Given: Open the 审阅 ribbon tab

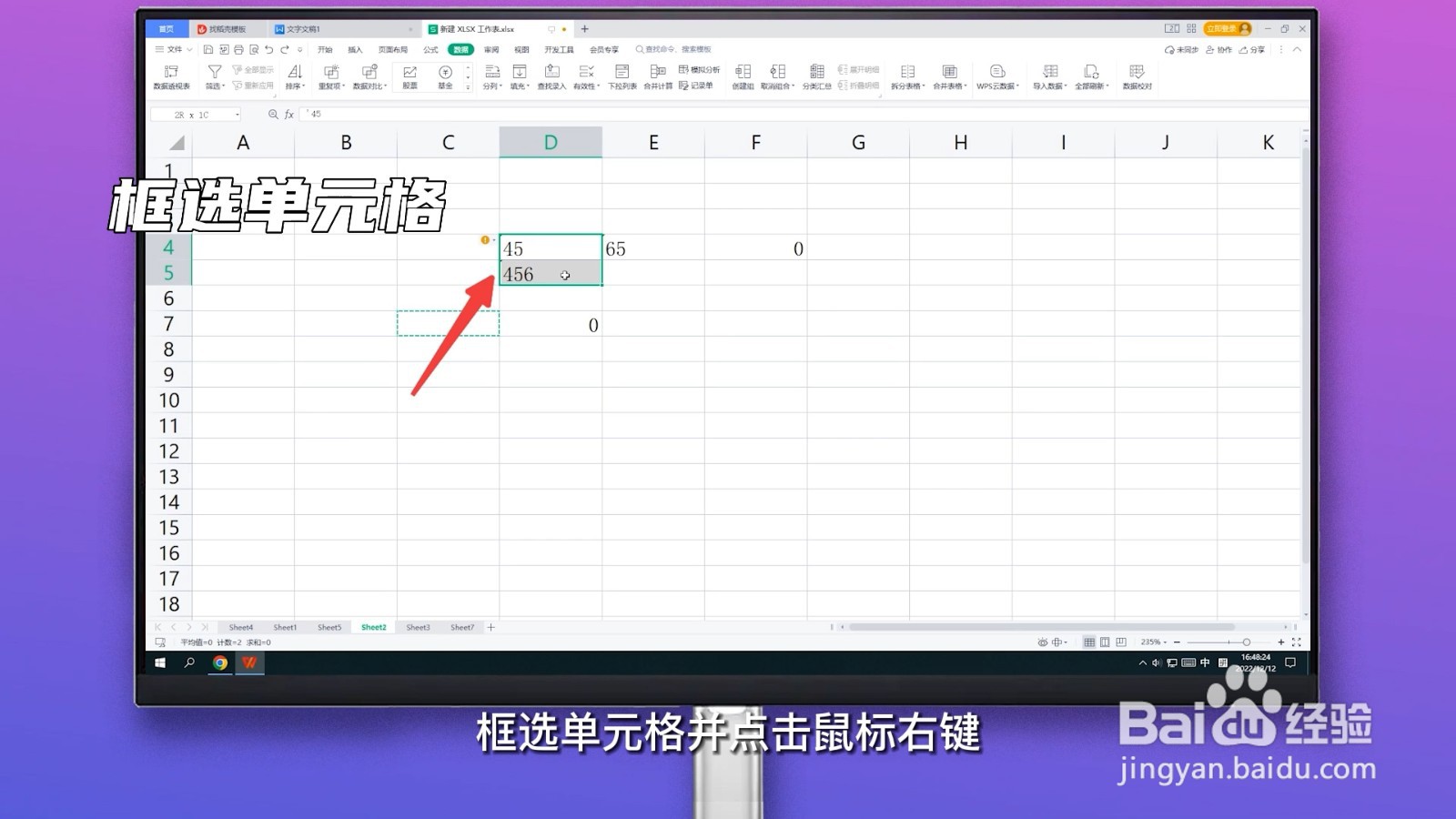Looking at the screenshot, I should point(491,49).
